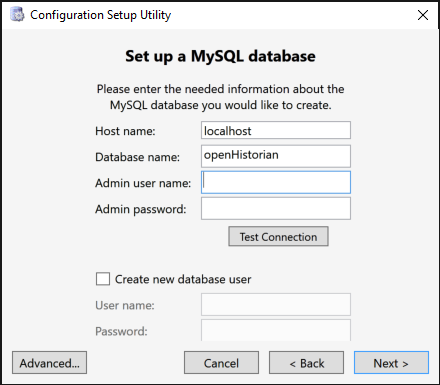The image size is (440, 385).
Task: Click the 'Create new database user' label text
Action: tap(183, 279)
